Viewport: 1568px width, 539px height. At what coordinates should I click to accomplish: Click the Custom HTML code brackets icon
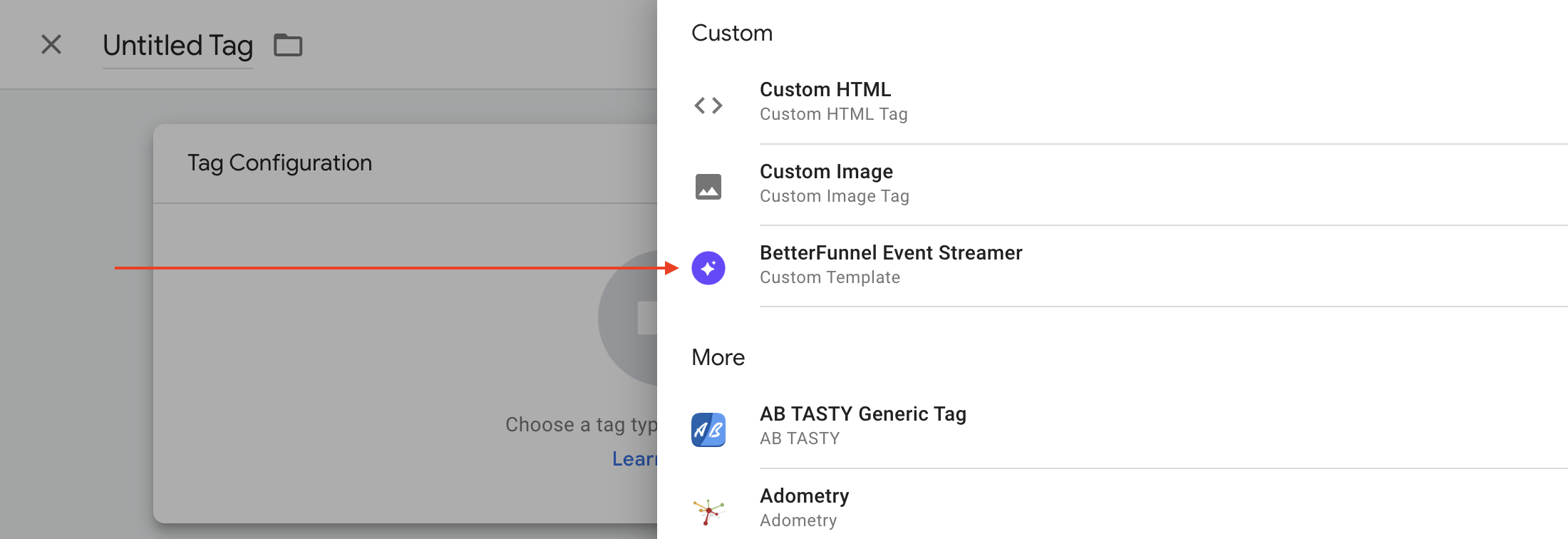[708, 106]
